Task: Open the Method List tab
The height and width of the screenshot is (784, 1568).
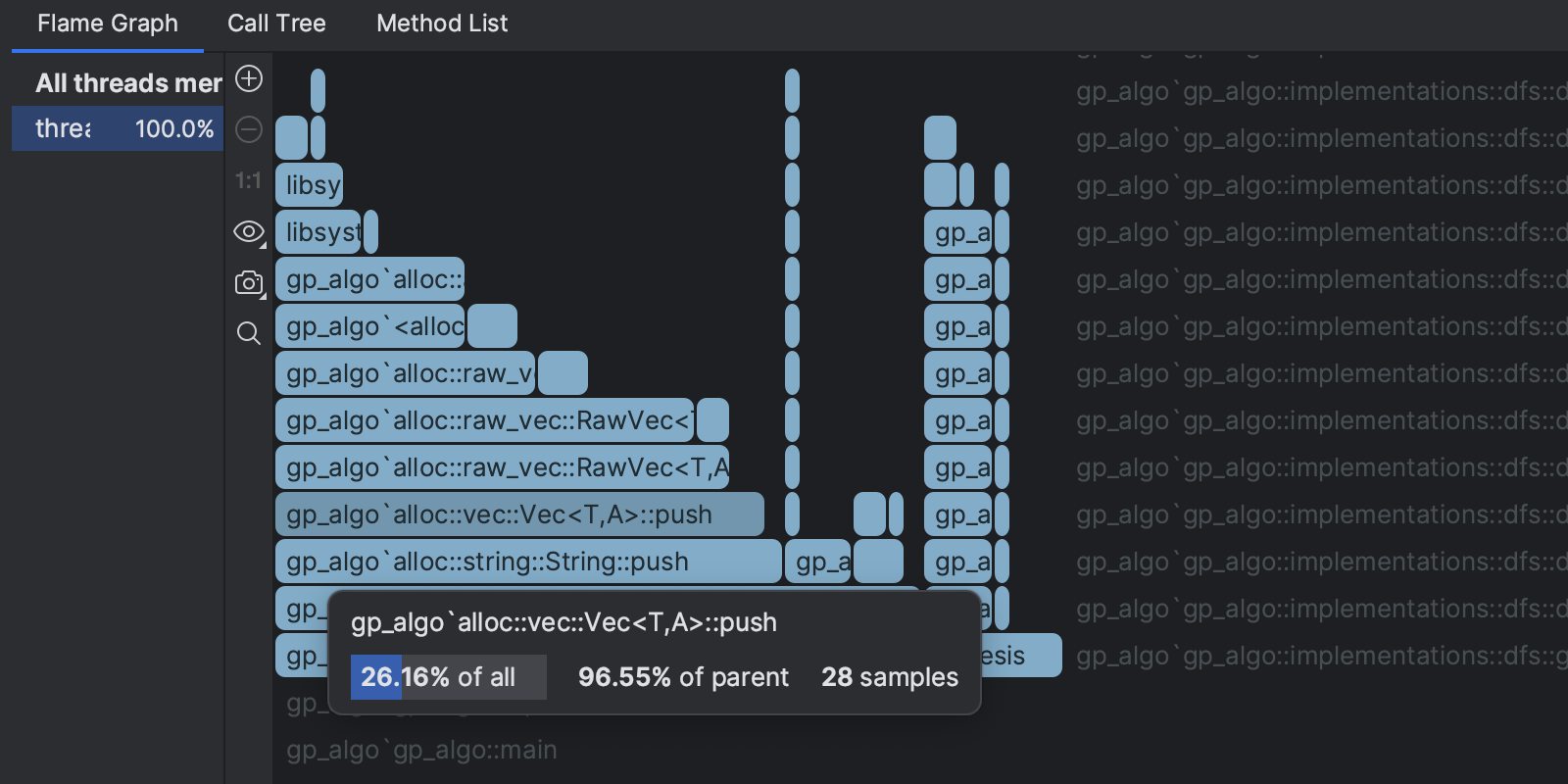Action: [x=442, y=24]
